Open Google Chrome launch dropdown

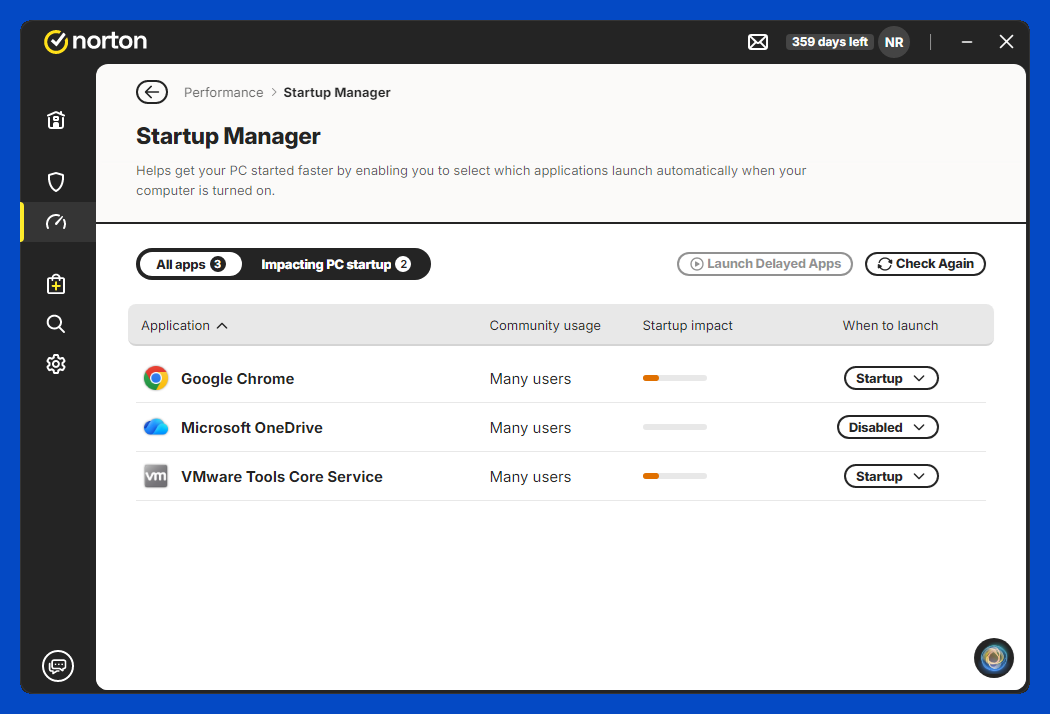tap(891, 378)
